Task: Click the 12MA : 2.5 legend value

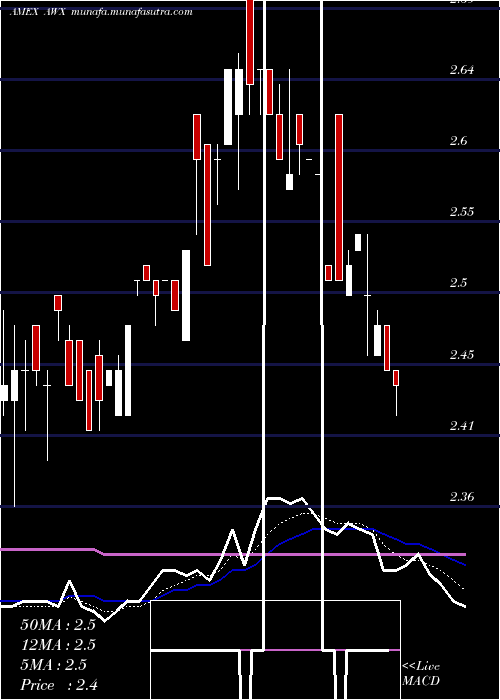Action: pos(58,645)
